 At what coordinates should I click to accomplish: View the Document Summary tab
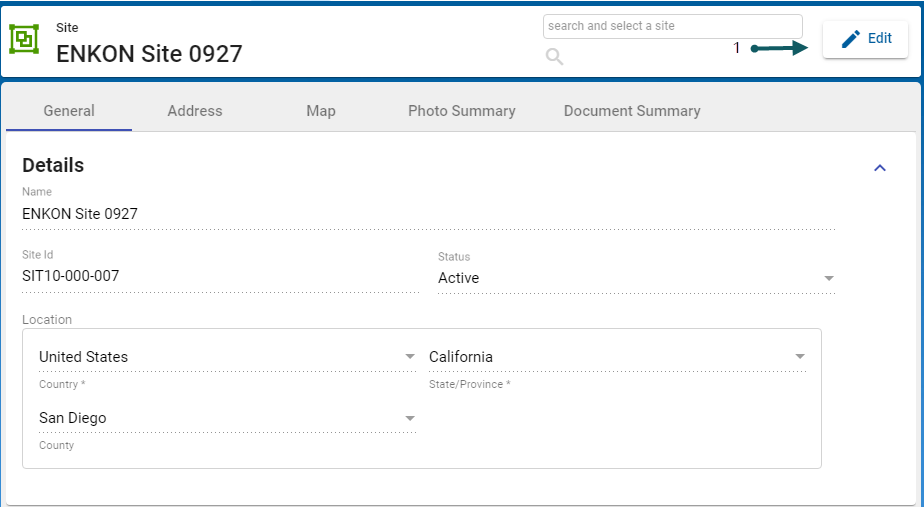click(632, 111)
